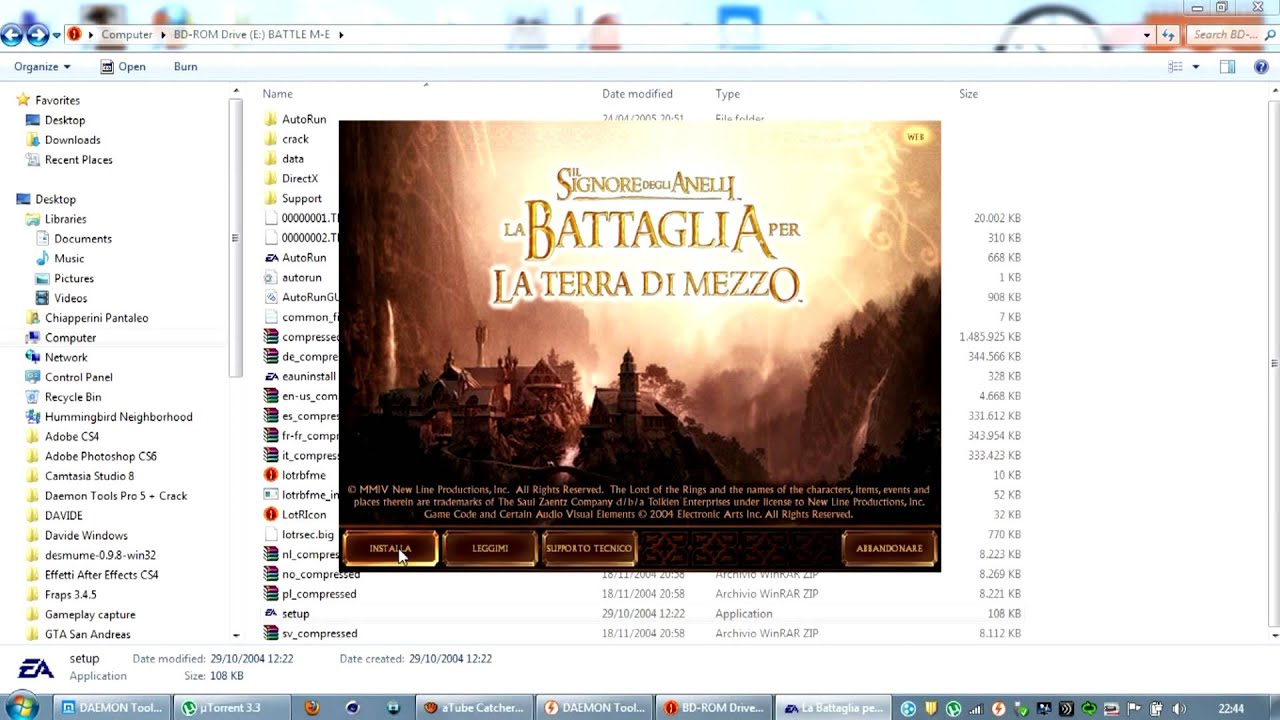Viewport: 1280px width, 720px height.
Task: Click the INSTALLA button in the game launcher
Action: [390, 548]
